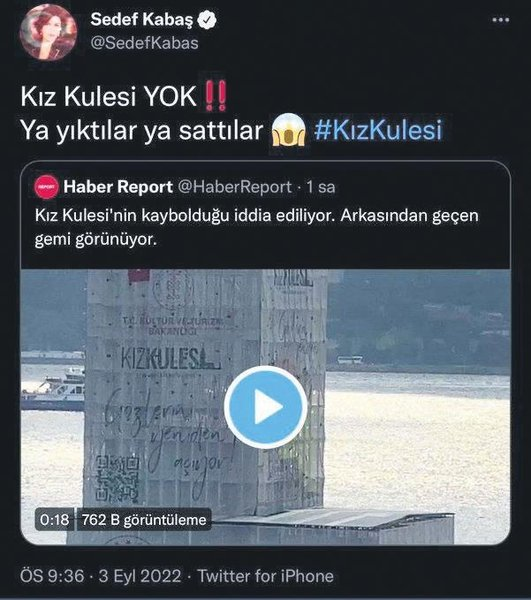Click the verified badge next to Sedef Kabaş
Image resolution: width=531 pixels, height=600 pixels.
207,20
